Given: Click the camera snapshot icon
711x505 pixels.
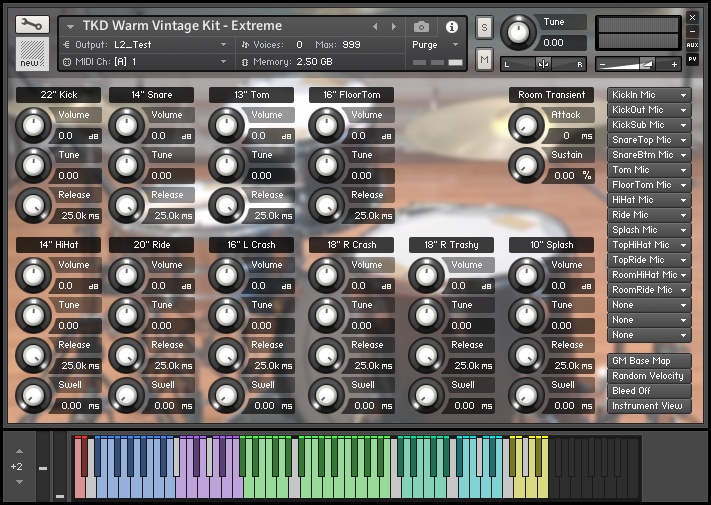Looking at the screenshot, I should click(421, 27).
